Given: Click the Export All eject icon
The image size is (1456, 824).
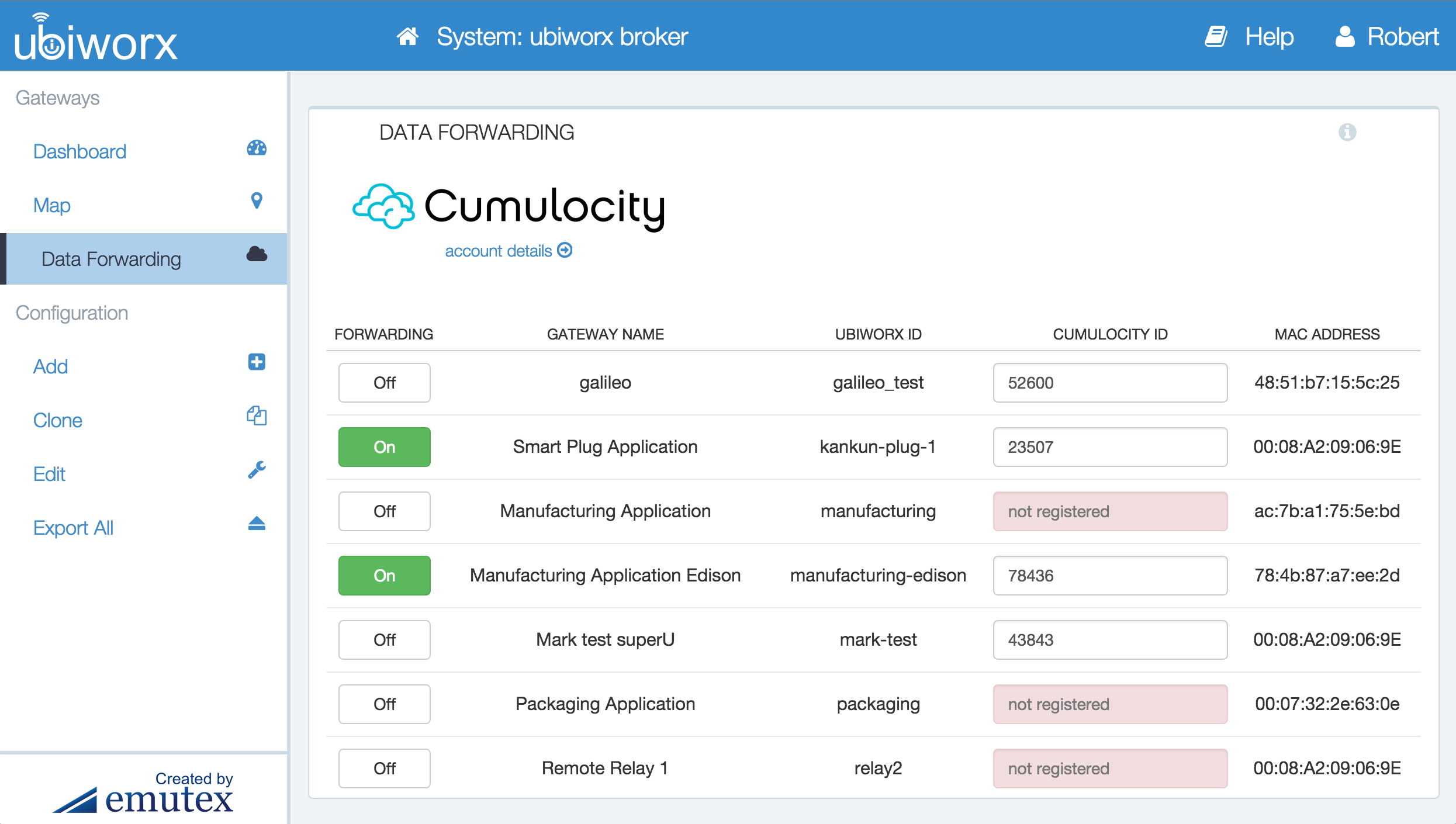Looking at the screenshot, I should 257,523.
